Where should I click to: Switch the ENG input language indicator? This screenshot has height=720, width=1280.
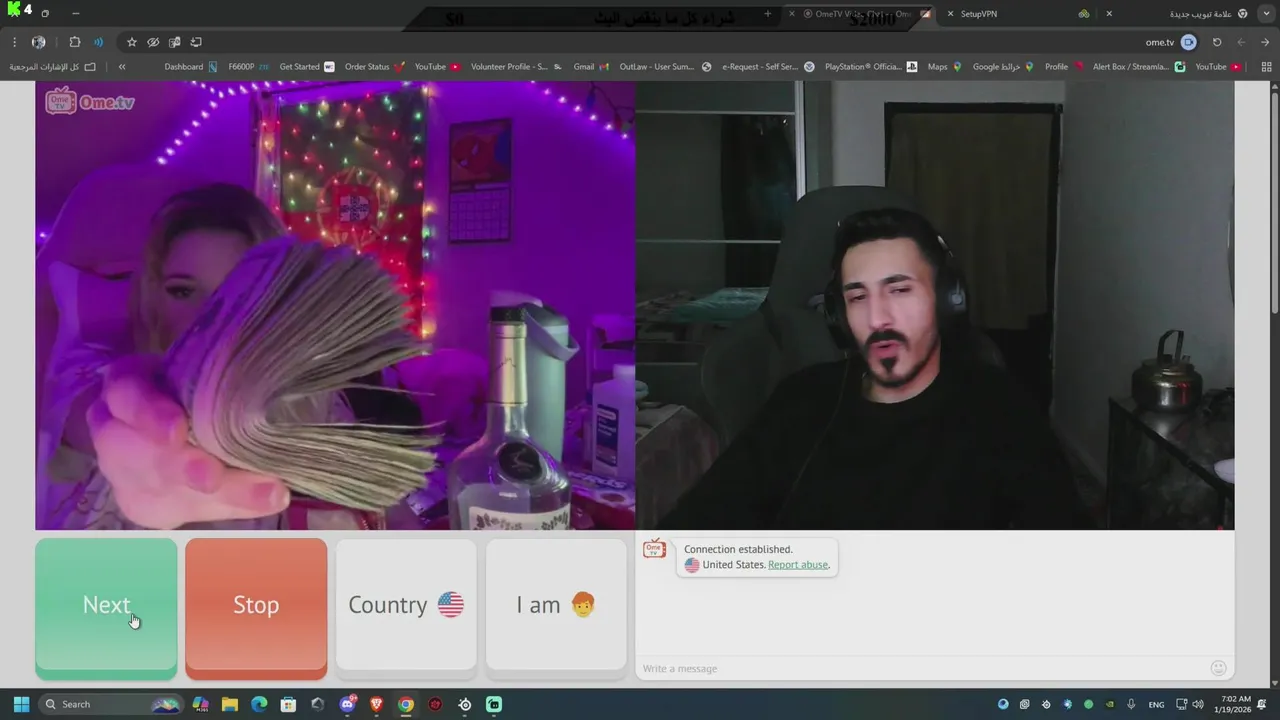click(x=1156, y=704)
